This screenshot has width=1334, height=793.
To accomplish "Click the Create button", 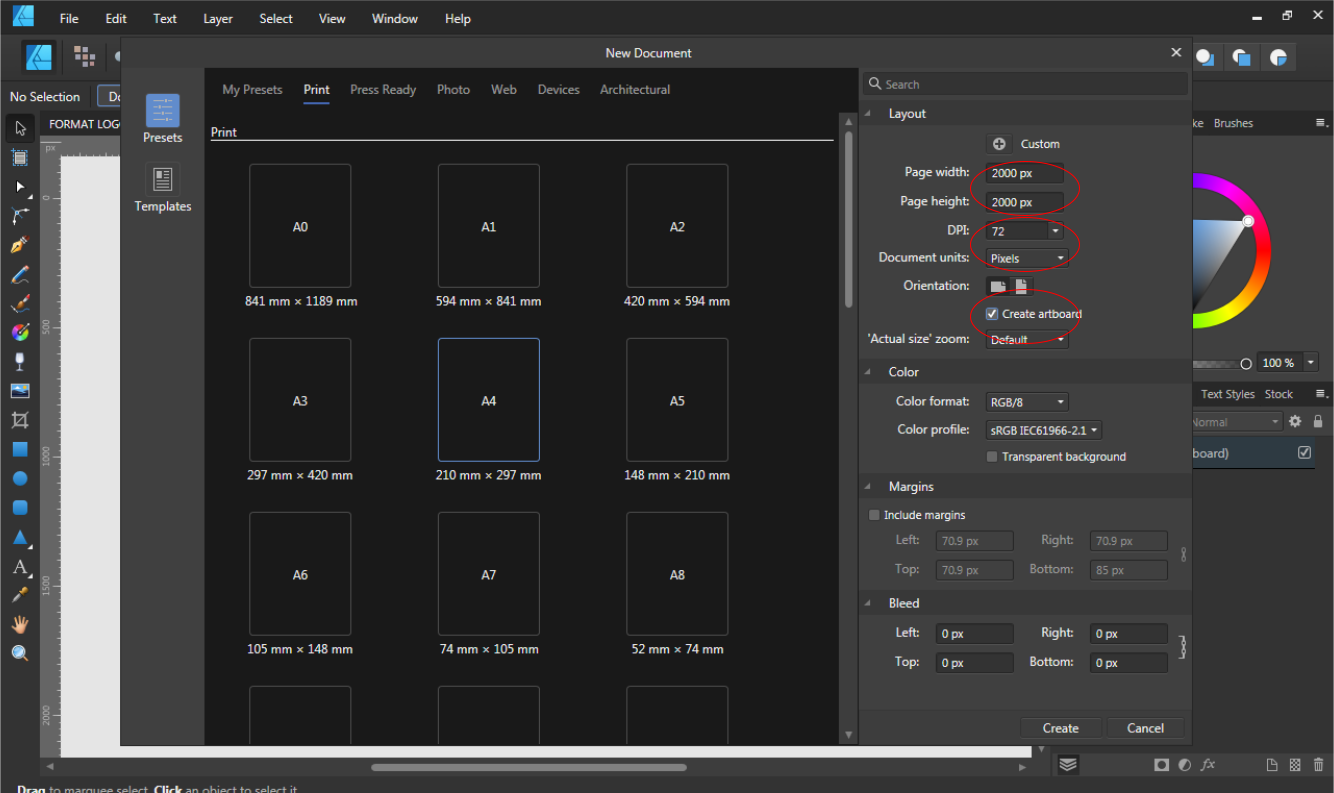I will tap(1060, 727).
